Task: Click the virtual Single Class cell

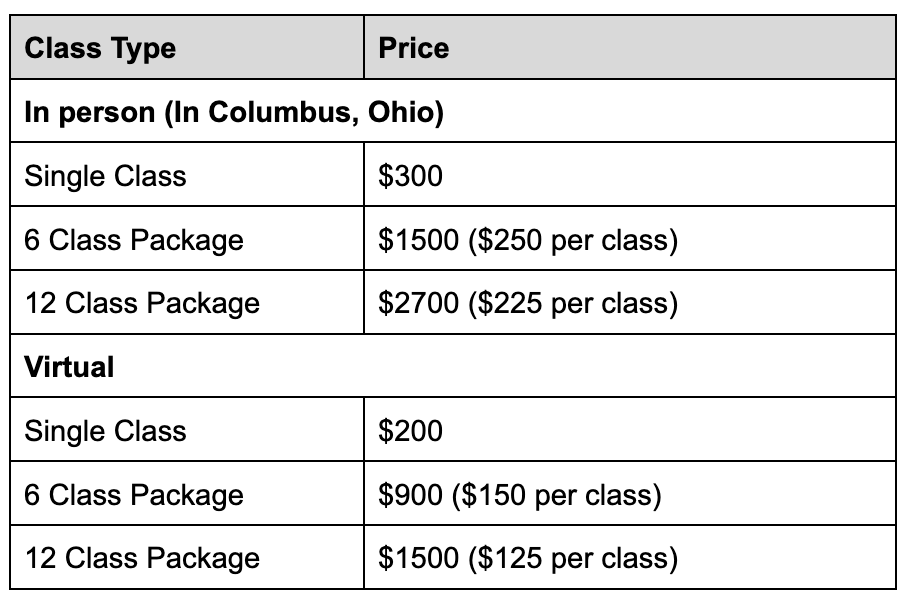Action: [x=187, y=430]
